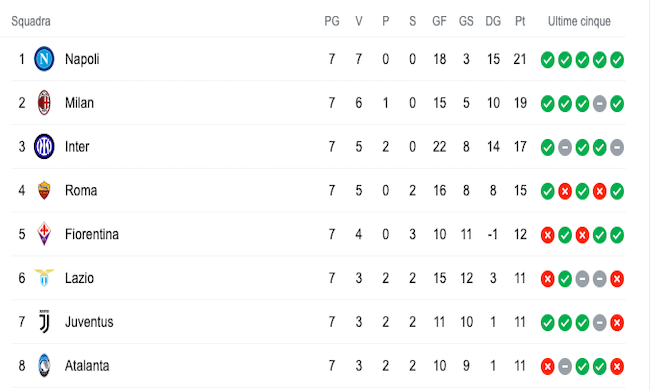Click the Roma club crest

pos(44,190)
